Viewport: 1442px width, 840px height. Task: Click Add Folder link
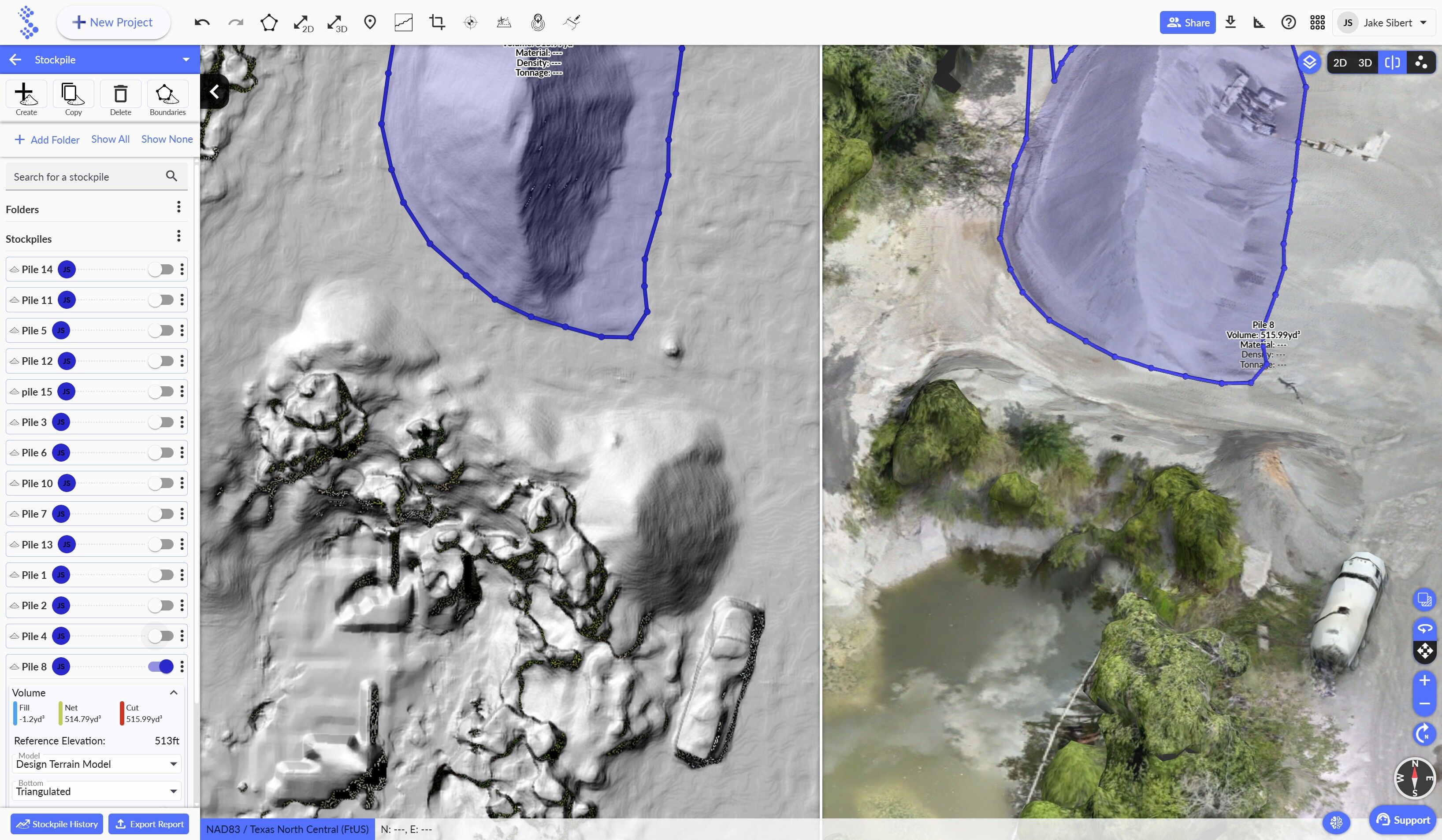pos(47,140)
